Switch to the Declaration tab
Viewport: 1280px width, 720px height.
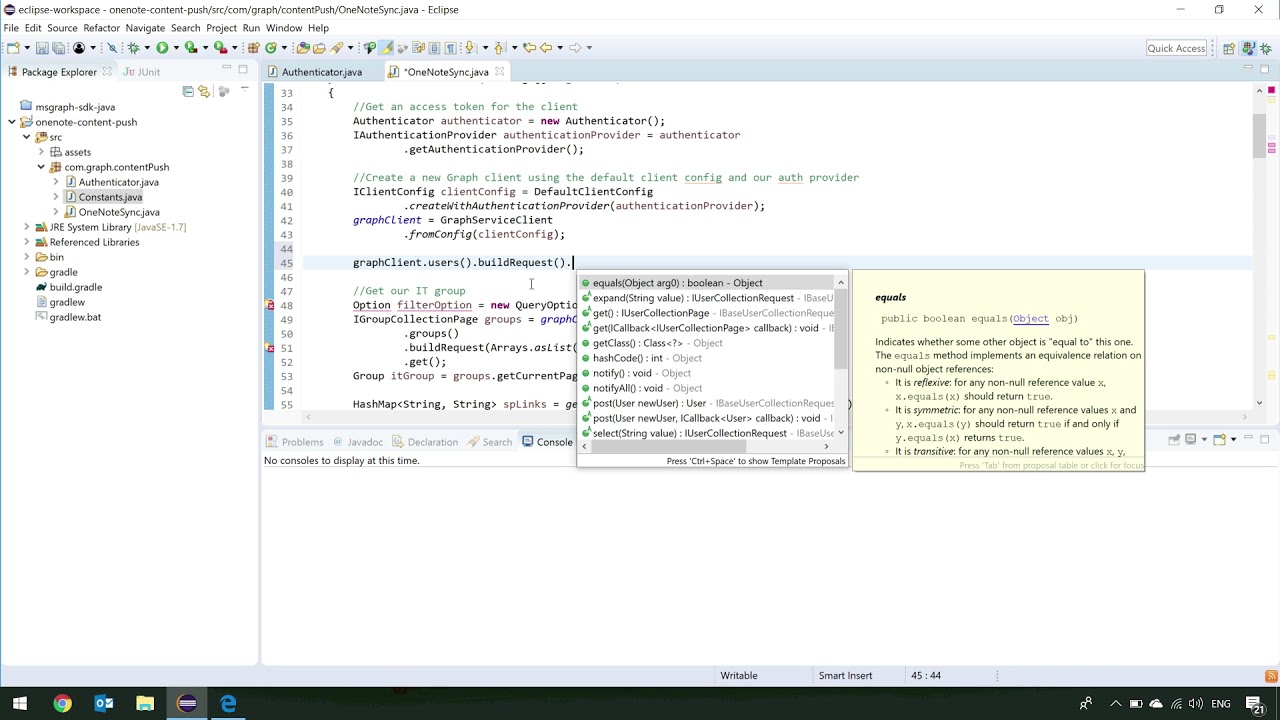[425, 442]
